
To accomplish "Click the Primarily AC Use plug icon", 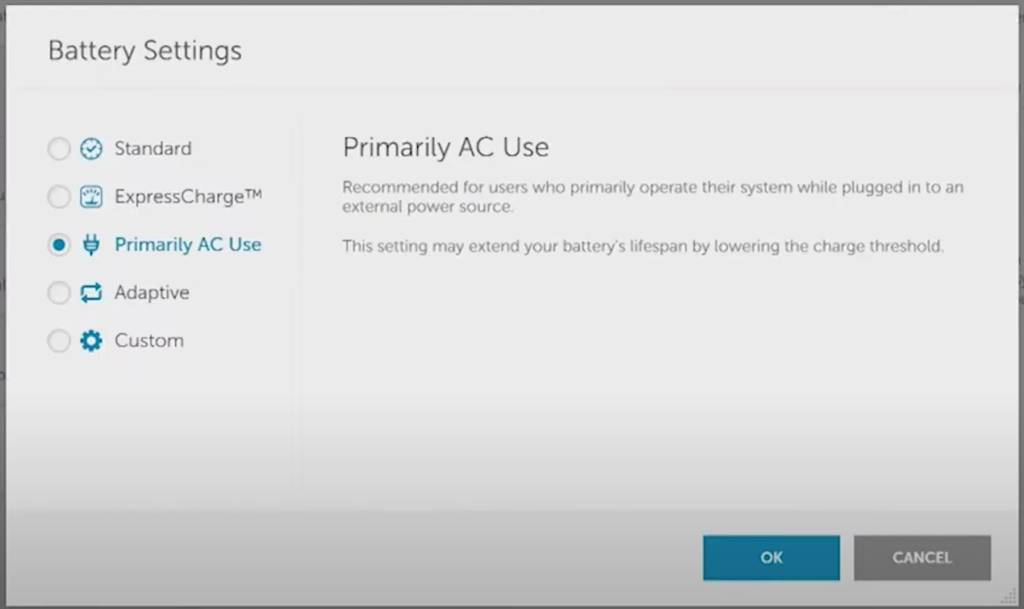I will tap(91, 245).
